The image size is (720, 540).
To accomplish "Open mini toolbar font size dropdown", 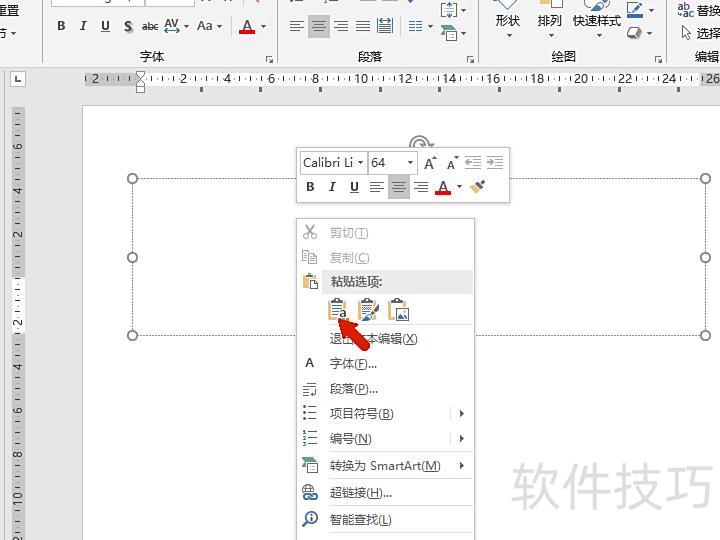I will tap(410, 163).
